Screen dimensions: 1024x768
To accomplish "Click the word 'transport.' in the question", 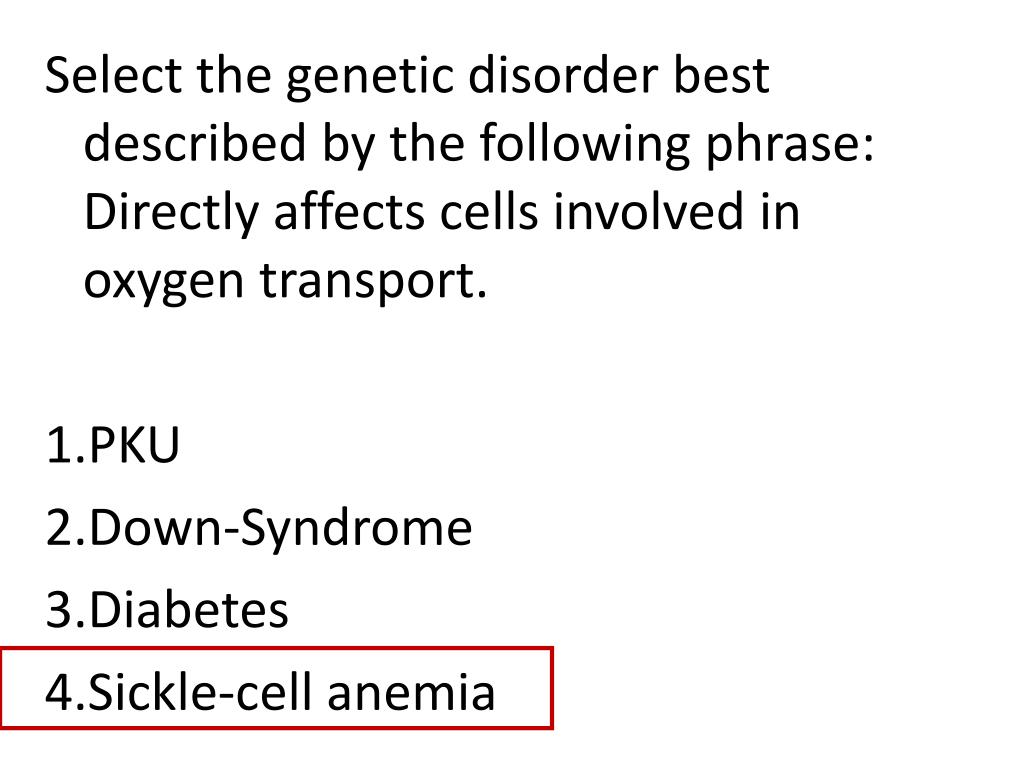I will (374, 282).
